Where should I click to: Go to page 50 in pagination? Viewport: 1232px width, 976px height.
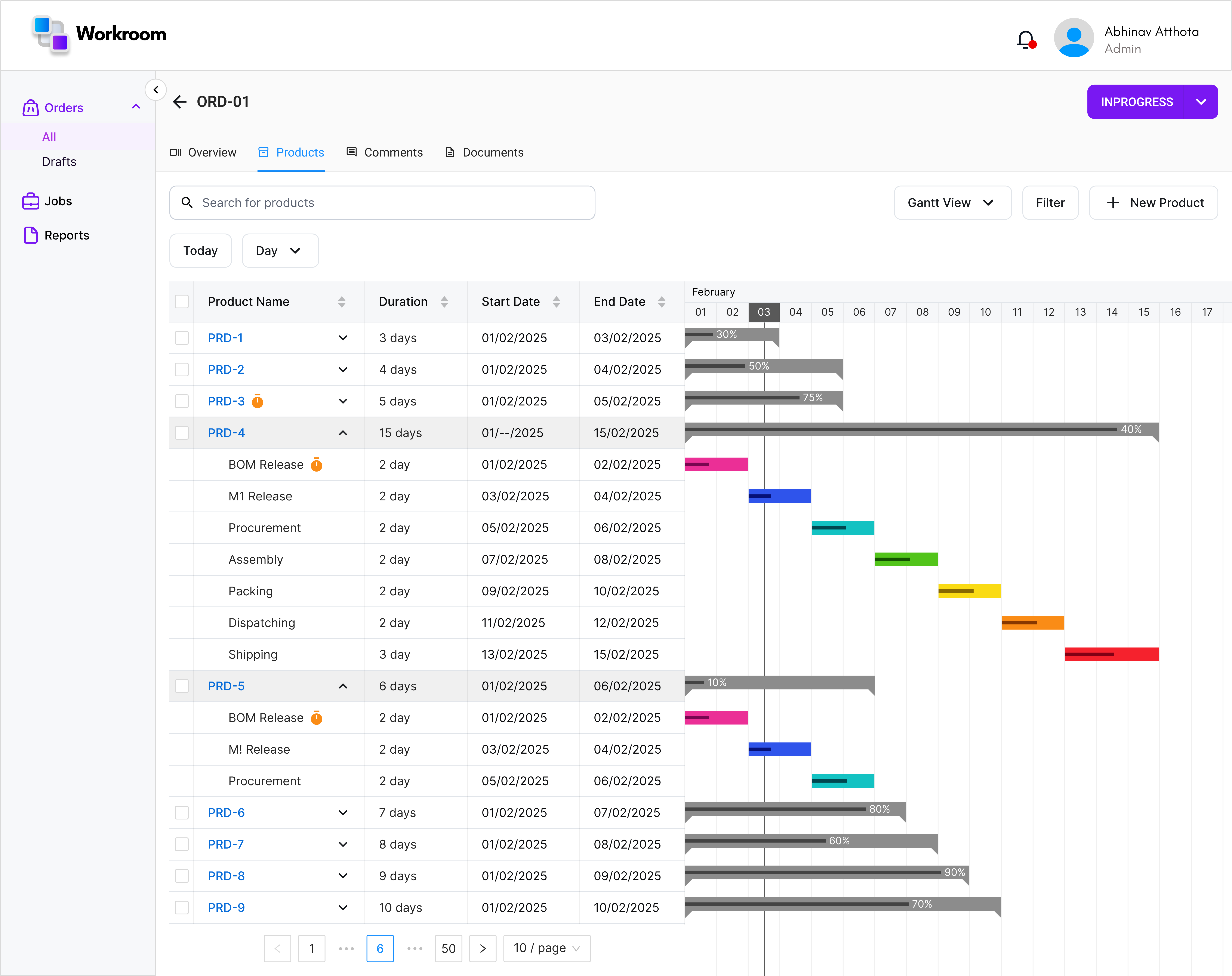coord(449,948)
